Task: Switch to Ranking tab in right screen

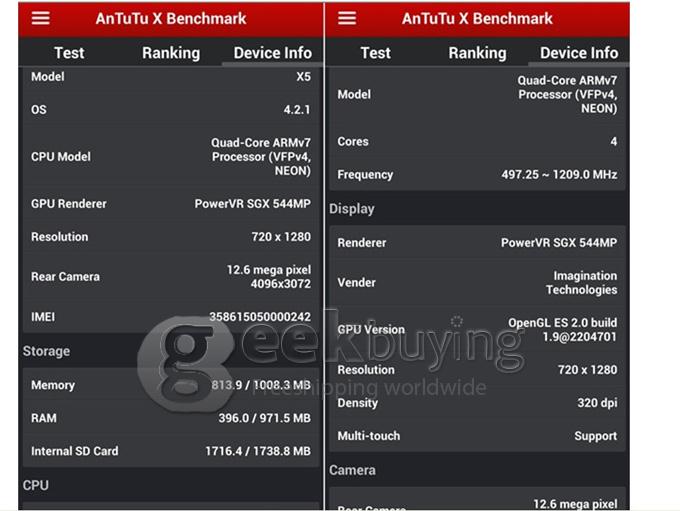Action: click(x=477, y=53)
